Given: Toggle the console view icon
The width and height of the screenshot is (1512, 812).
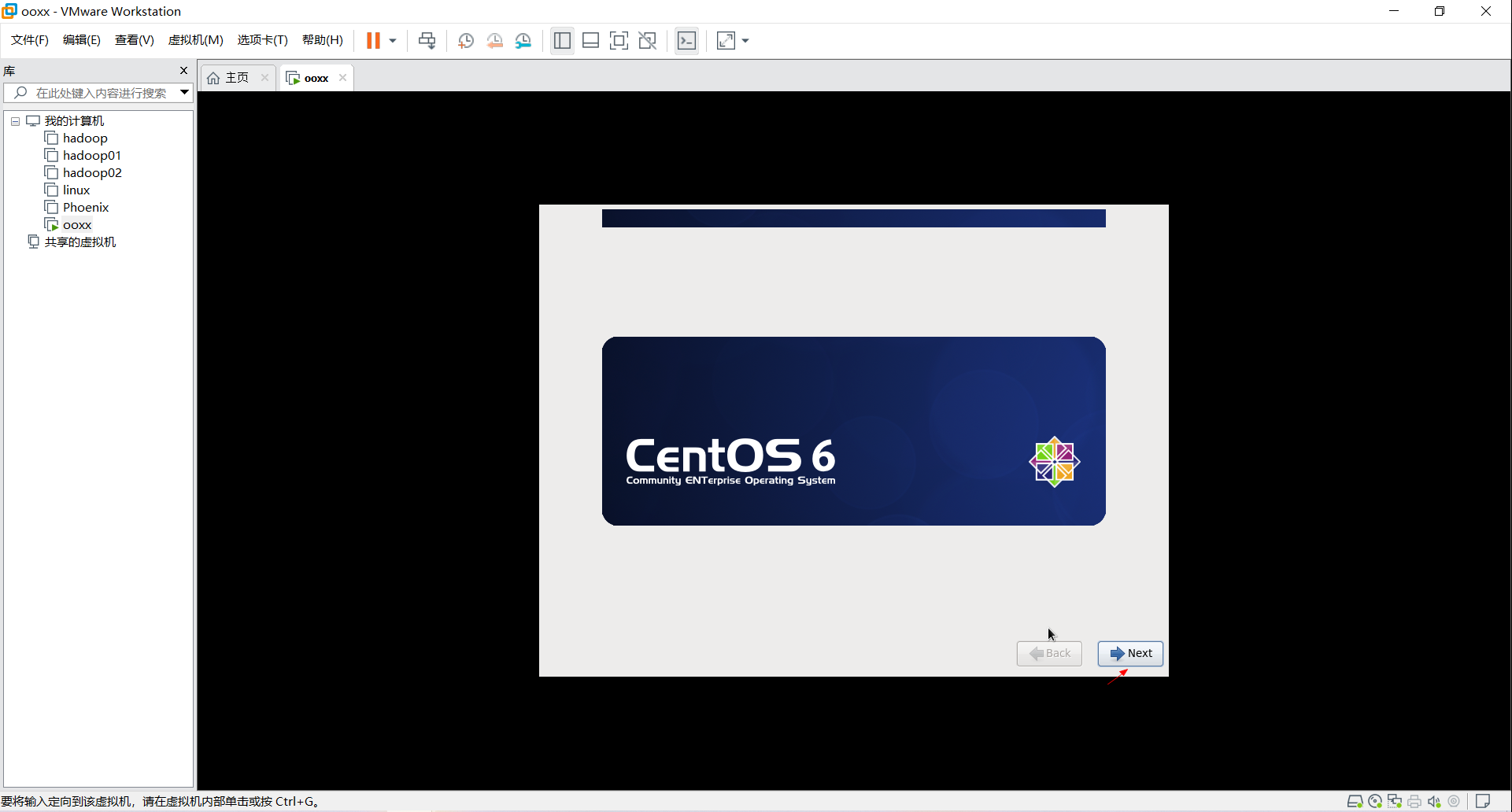Looking at the screenshot, I should pos(687,41).
